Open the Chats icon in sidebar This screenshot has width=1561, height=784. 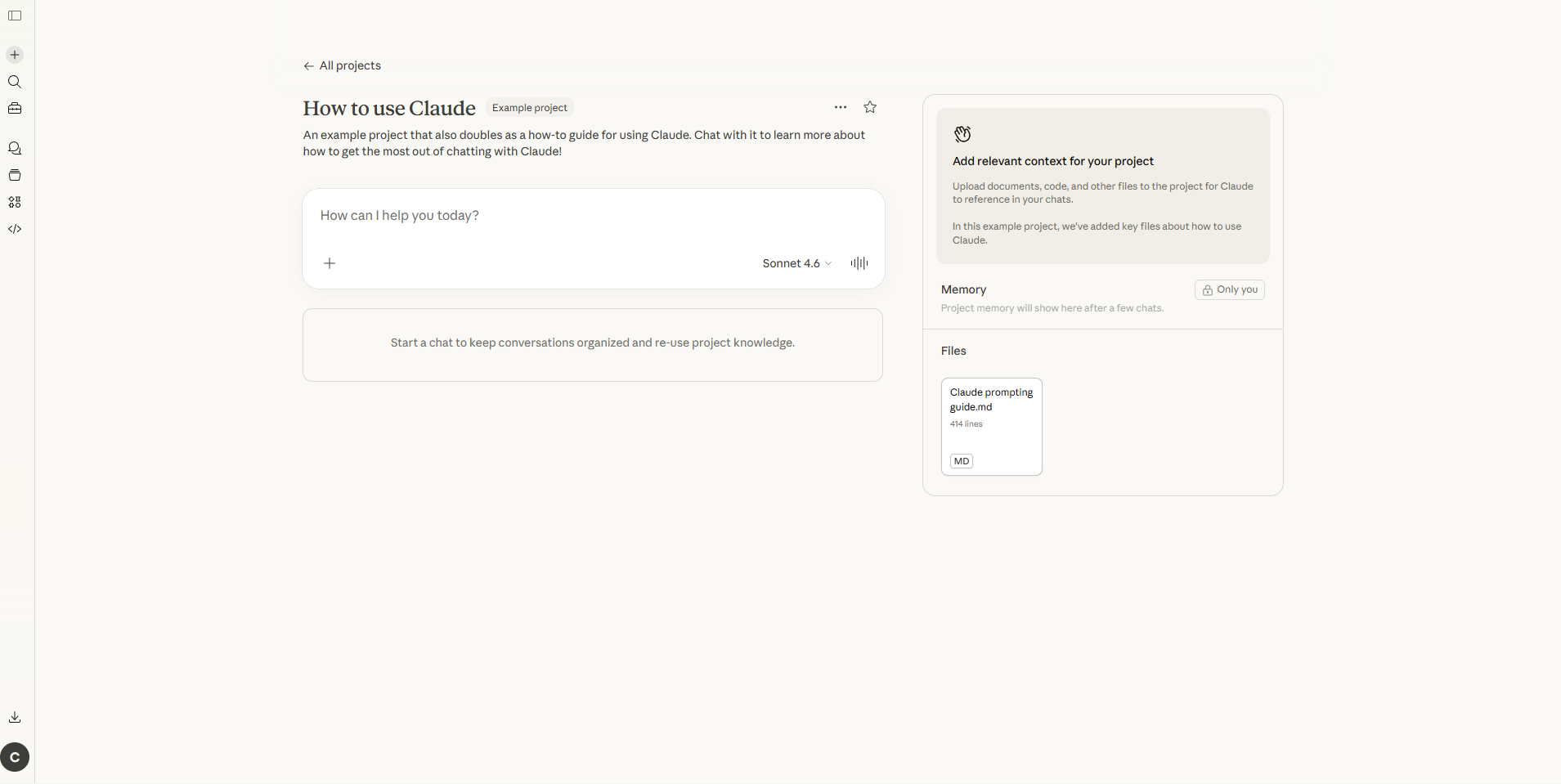pos(15,148)
